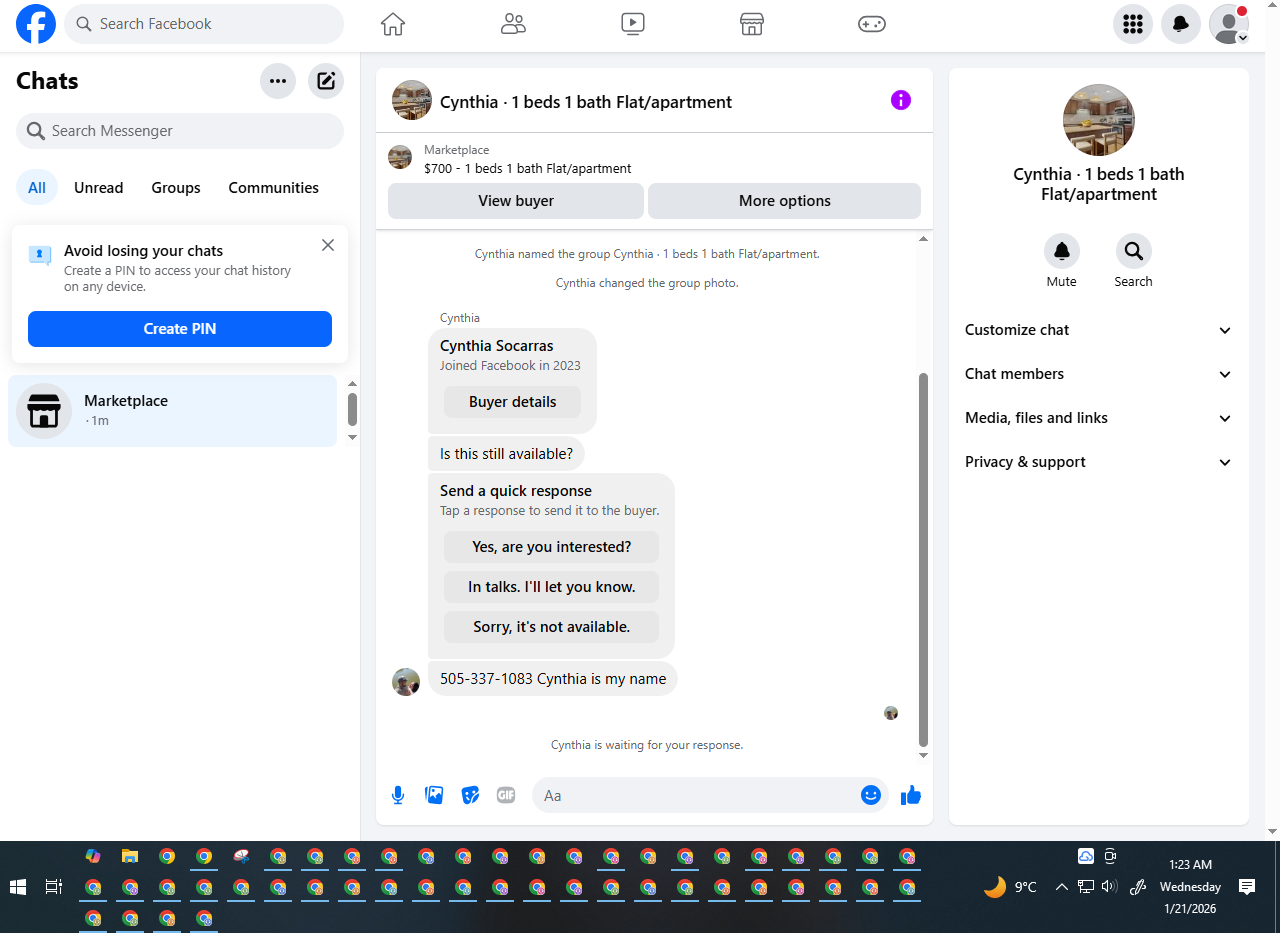1280x933 pixels.
Task: Open Windows Task View
Action: 54,887
